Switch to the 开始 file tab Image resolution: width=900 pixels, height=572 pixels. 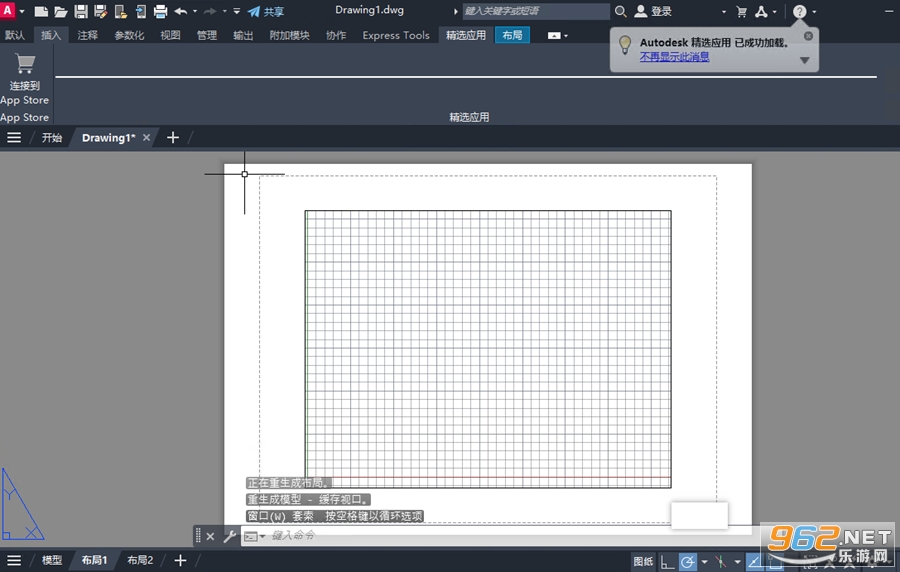tap(52, 138)
